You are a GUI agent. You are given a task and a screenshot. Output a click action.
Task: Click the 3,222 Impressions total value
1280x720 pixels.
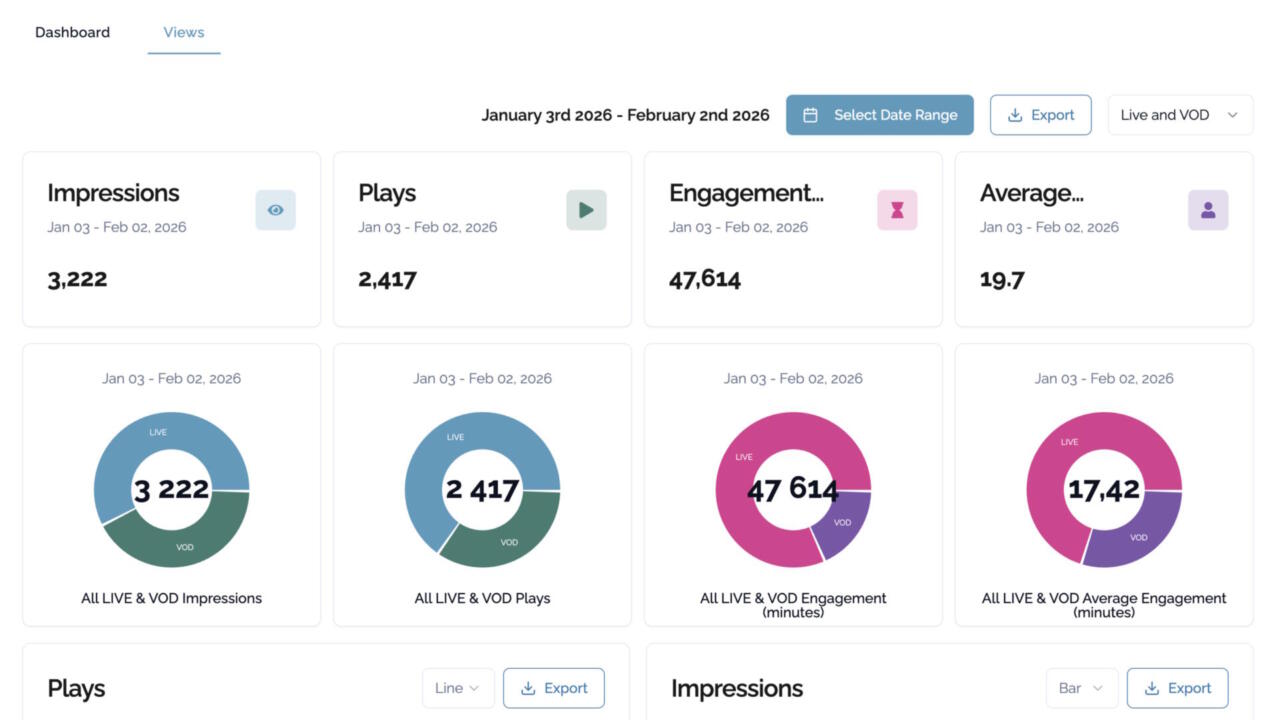(x=77, y=279)
